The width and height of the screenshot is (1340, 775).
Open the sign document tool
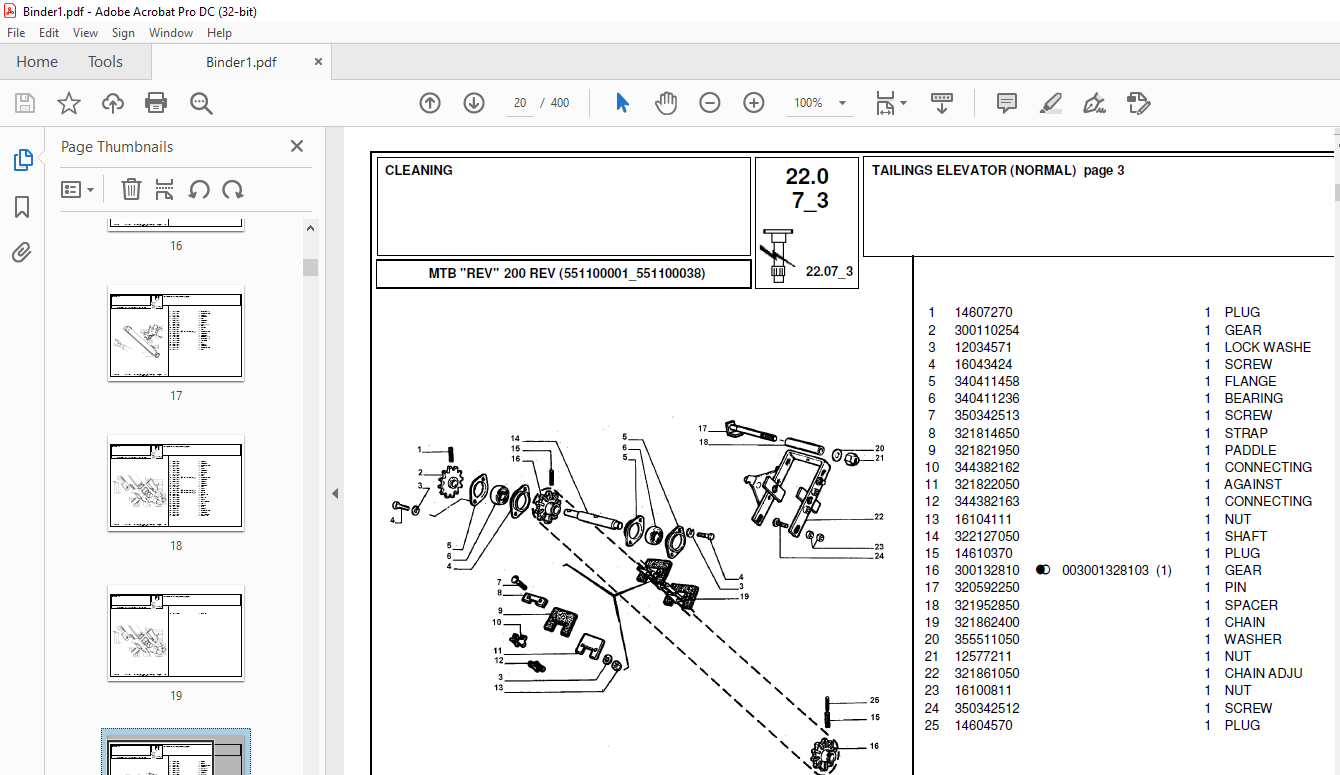click(x=1094, y=103)
